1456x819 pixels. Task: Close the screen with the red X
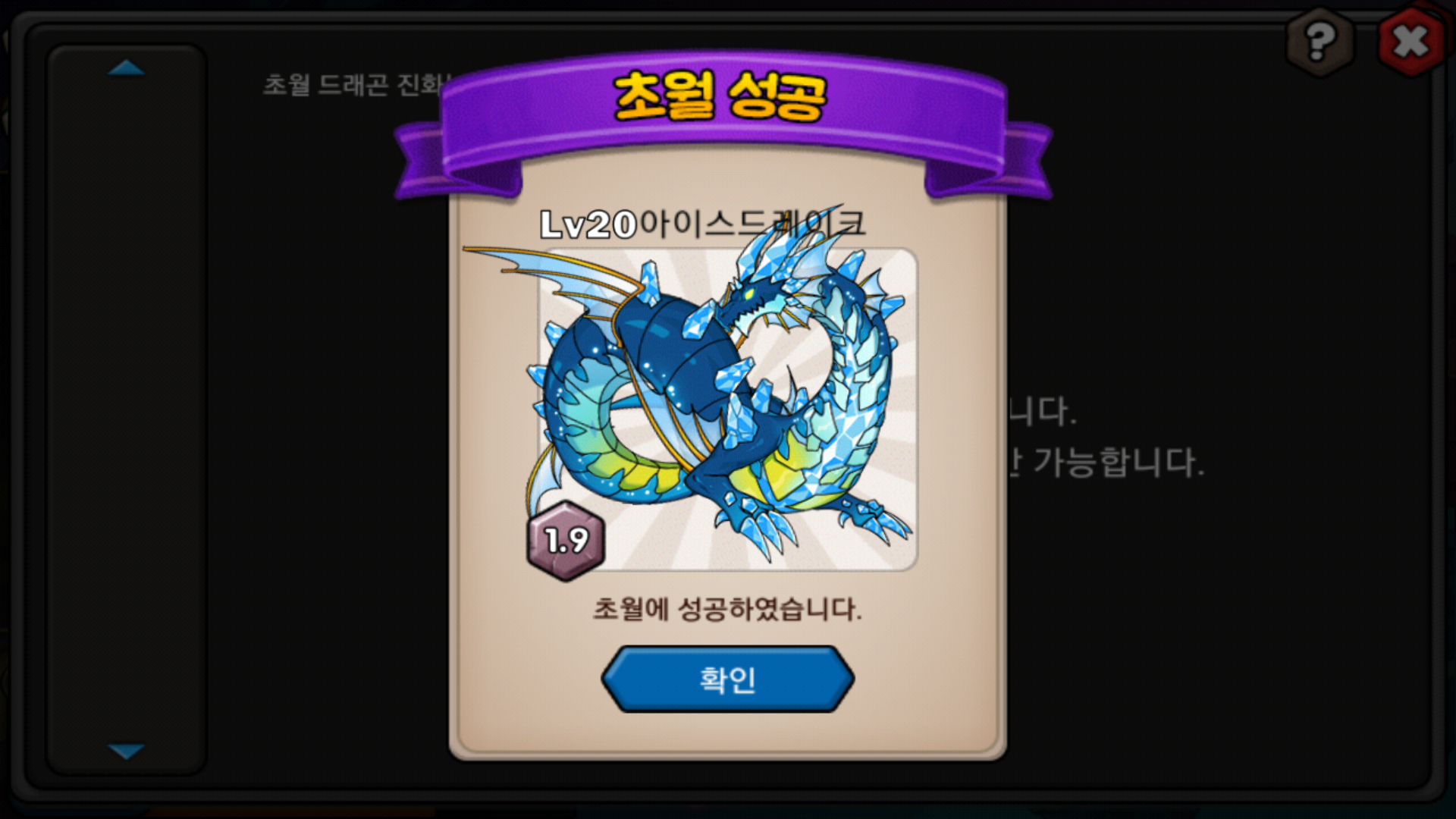pos(1410,41)
